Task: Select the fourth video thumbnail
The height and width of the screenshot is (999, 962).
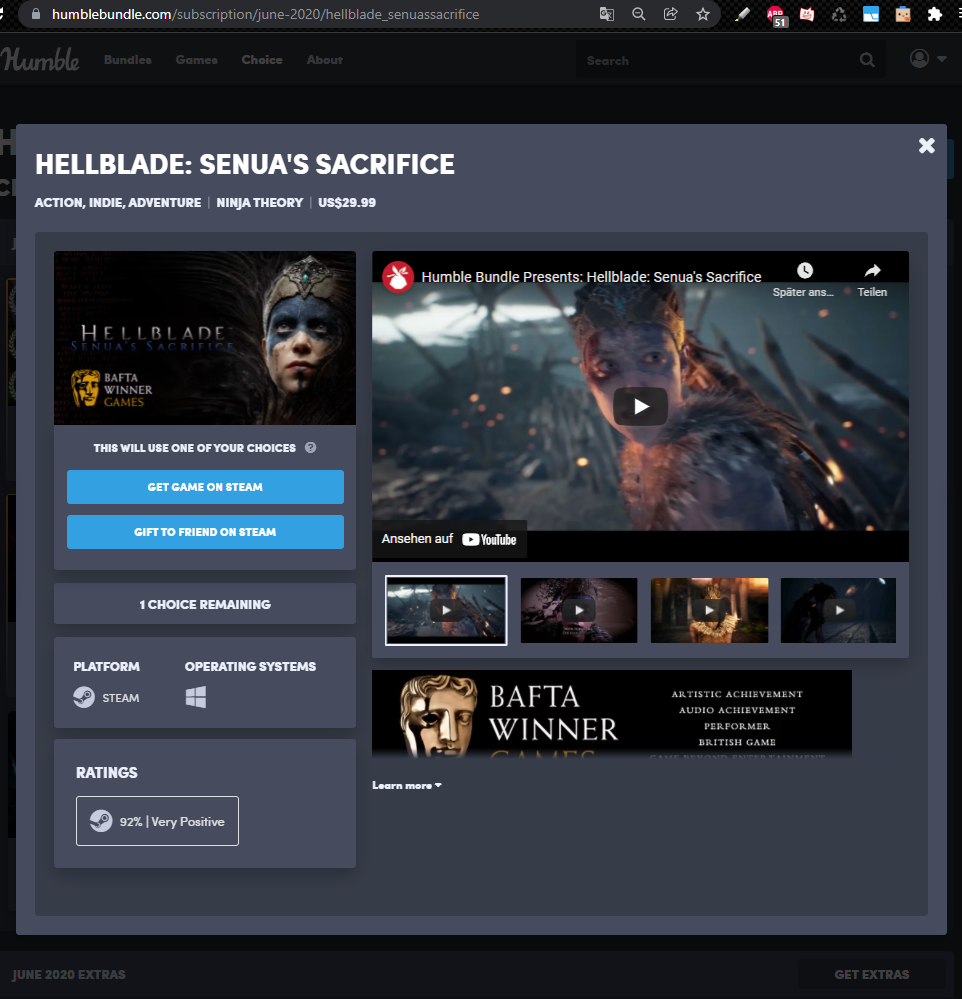Action: click(838, 610)
